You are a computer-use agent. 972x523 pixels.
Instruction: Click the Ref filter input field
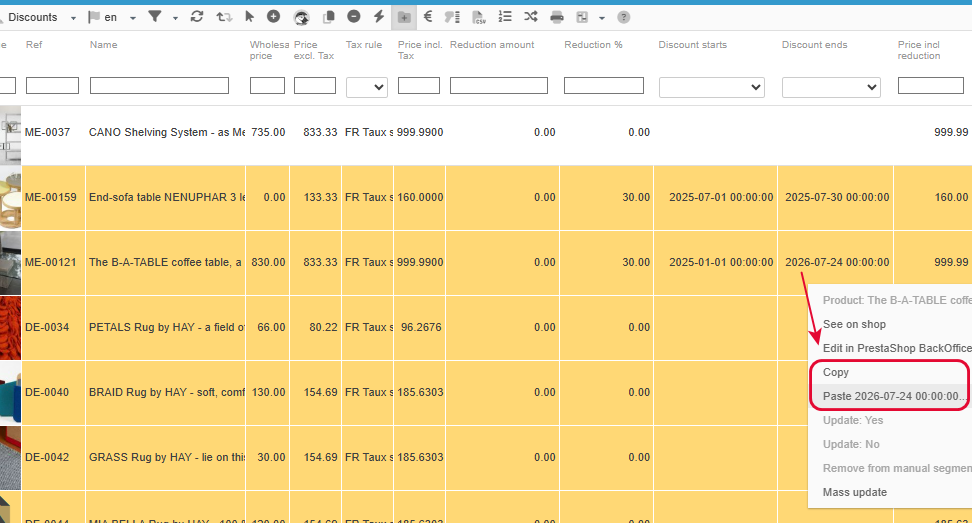pos(52,86)
